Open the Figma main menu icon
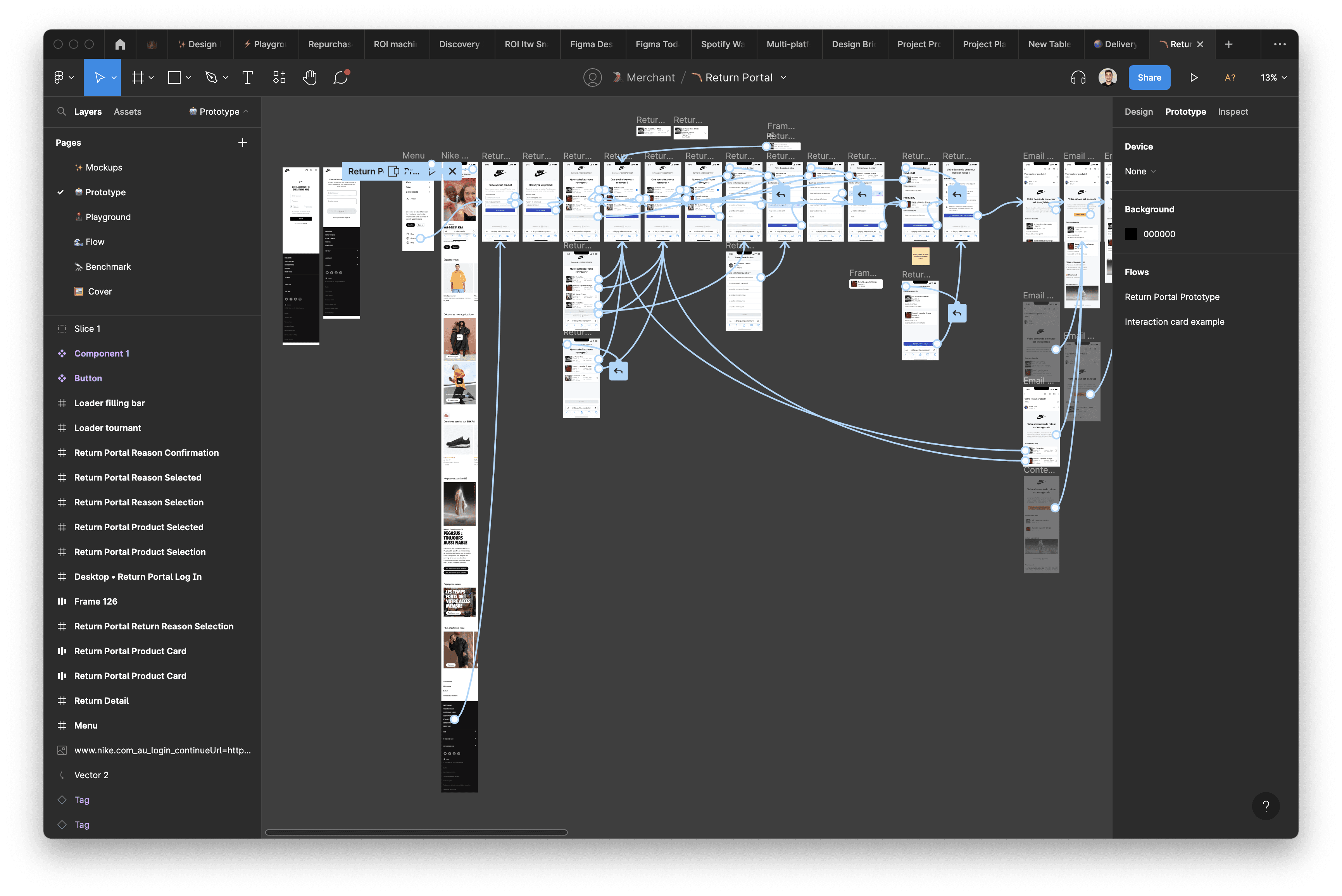Viewport: 1342px width, 896px height. (58, 77)
